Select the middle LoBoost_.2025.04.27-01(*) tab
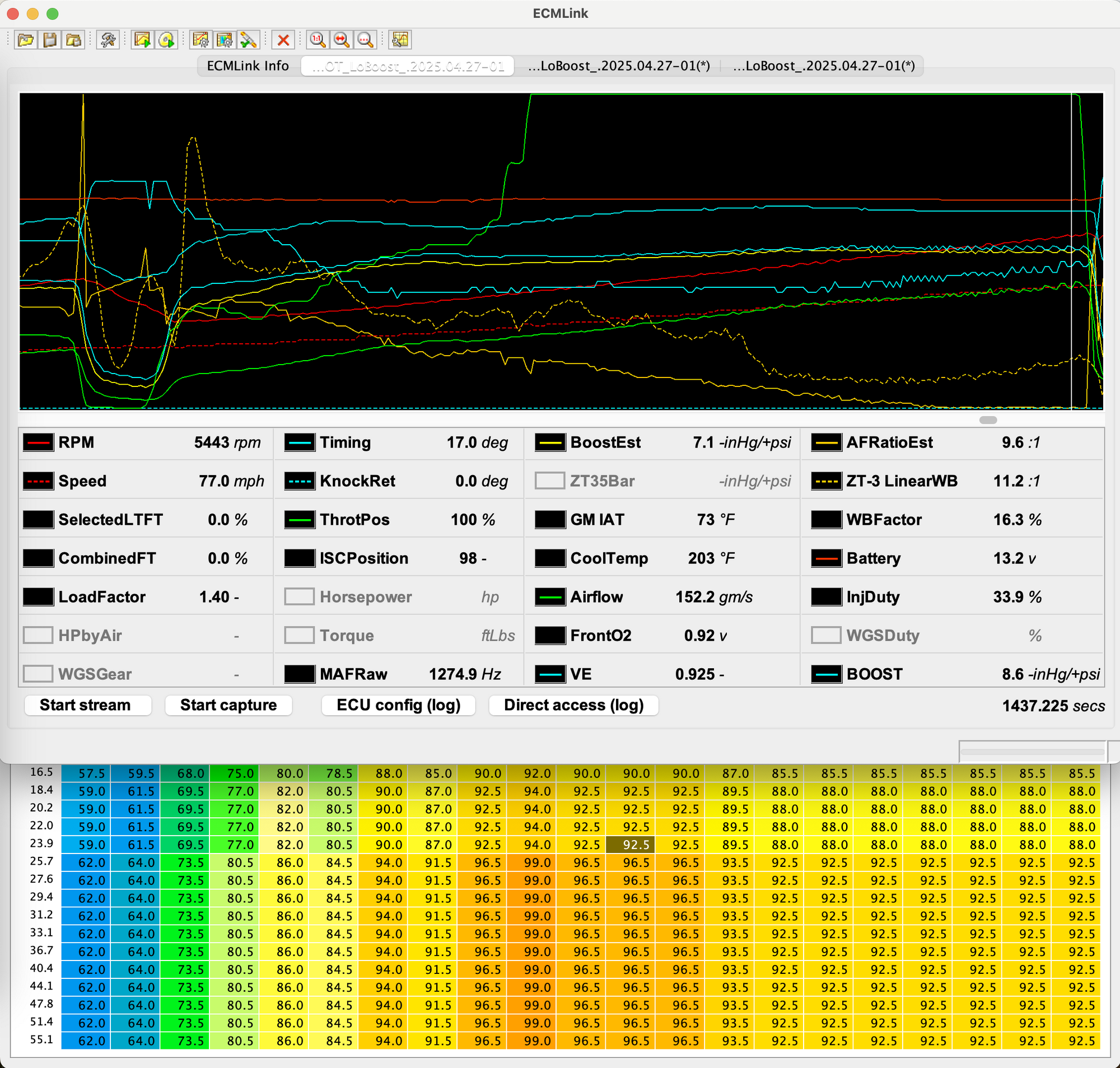This screenshot has width=1120, height=1068. (619, 66)
